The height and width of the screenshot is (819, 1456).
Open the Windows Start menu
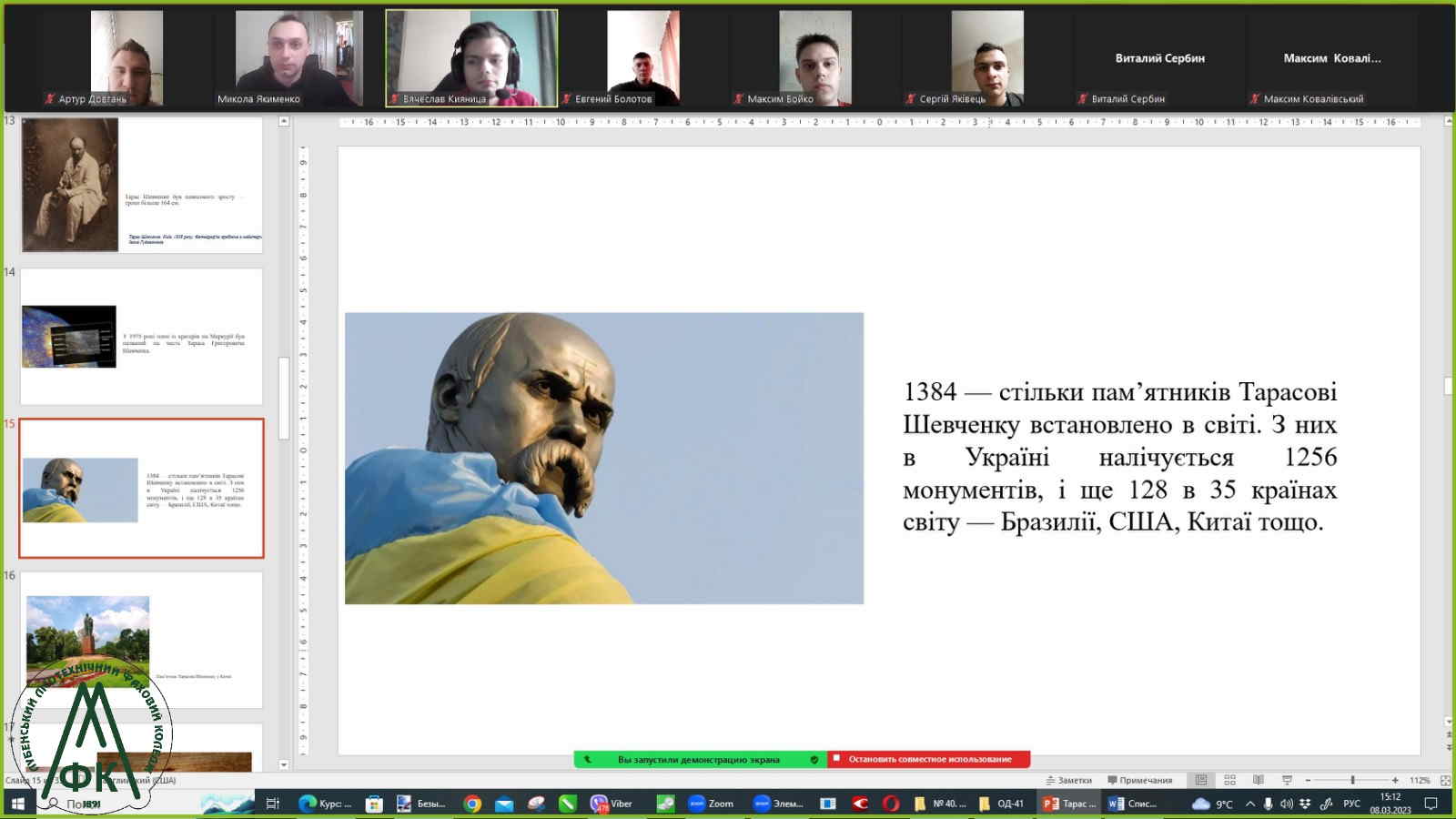click(17, 804)
